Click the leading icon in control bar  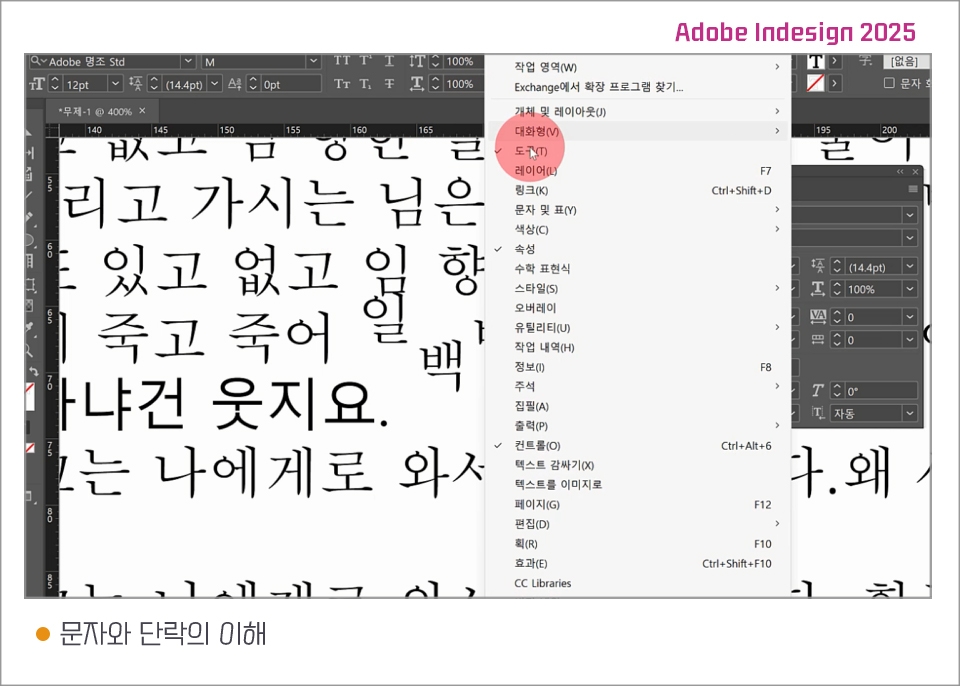[136, 84]
